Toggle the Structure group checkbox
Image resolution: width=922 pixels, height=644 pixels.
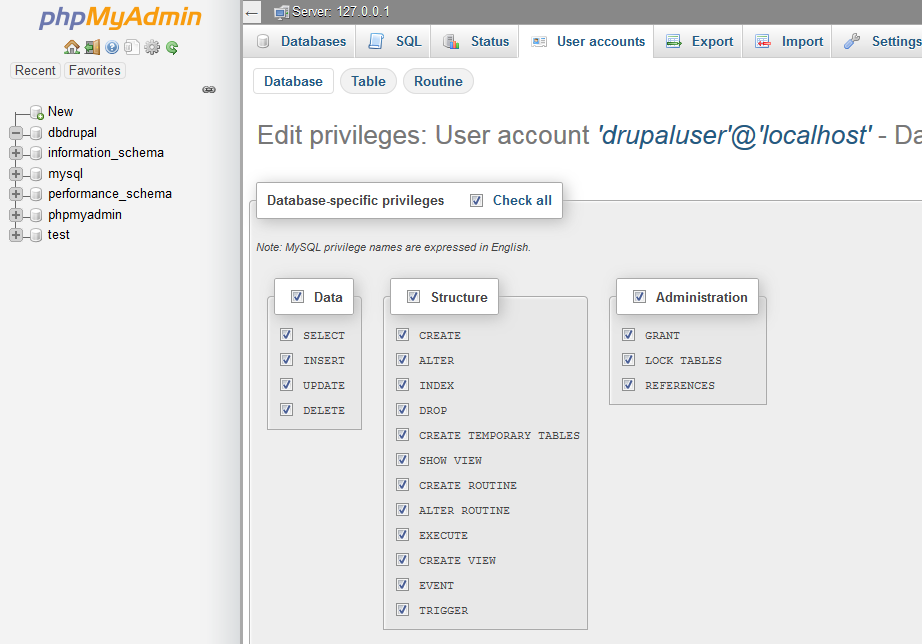pyautogui.click(x=413, y=296)
